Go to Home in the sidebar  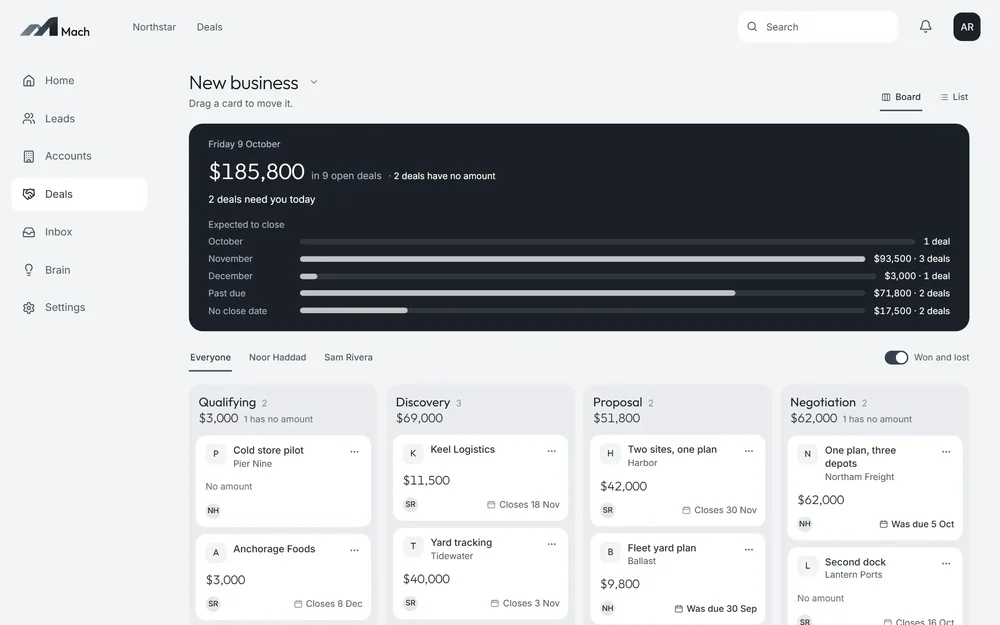tap(79, 80)
